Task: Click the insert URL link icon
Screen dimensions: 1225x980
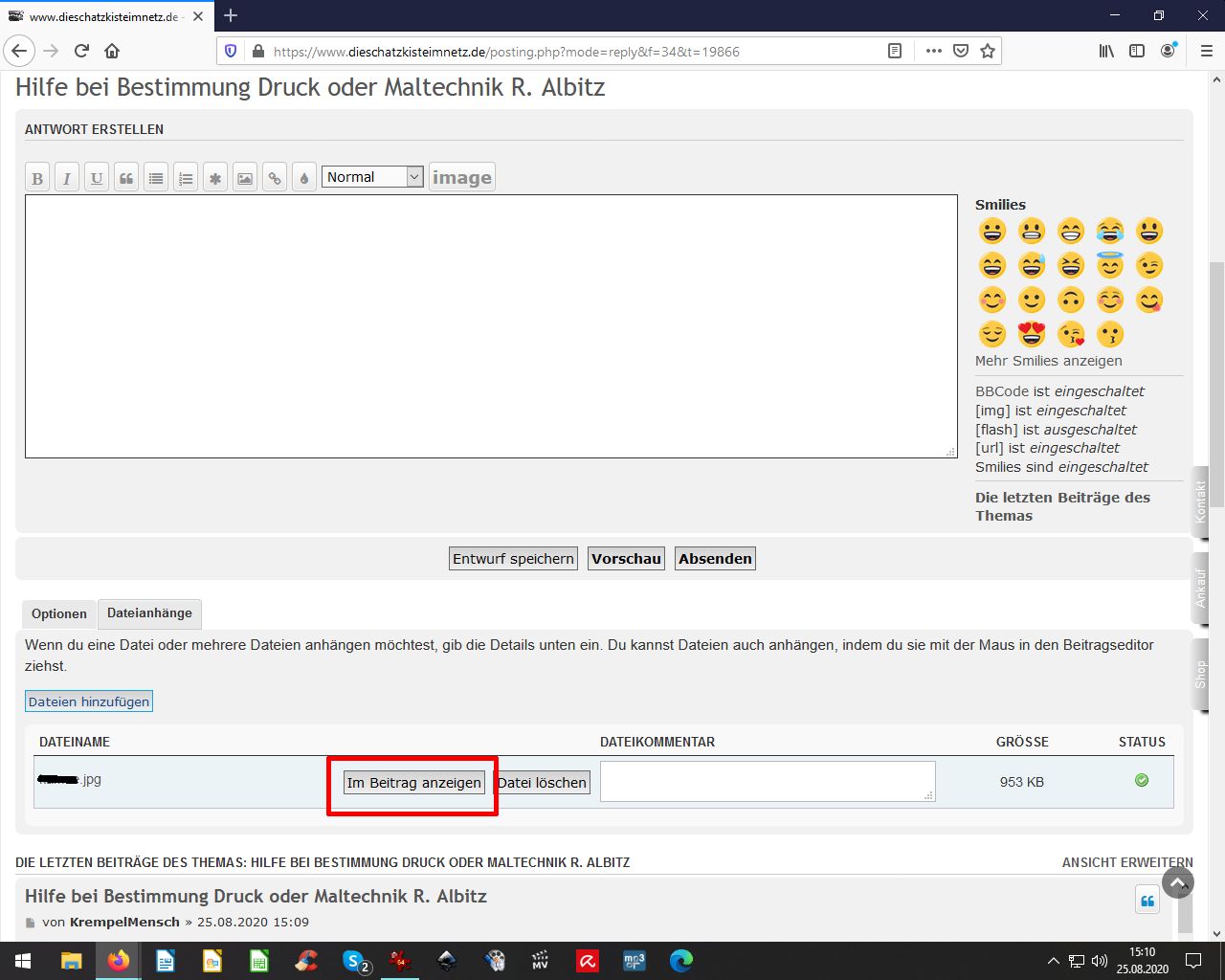Action: pyautogui.click(x=275, y=178)
